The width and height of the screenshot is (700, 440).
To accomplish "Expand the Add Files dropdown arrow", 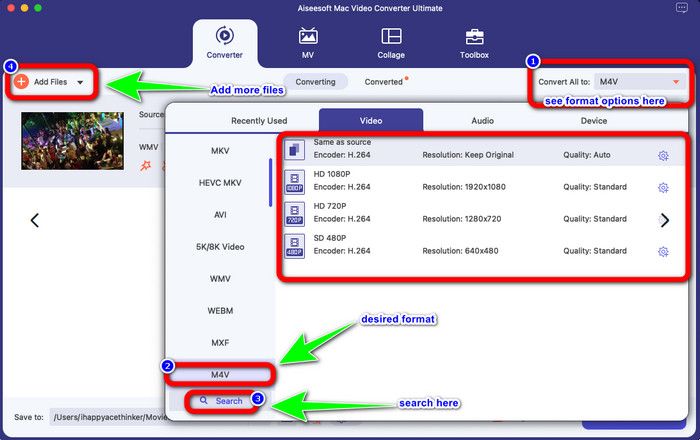I will point(80,82).
